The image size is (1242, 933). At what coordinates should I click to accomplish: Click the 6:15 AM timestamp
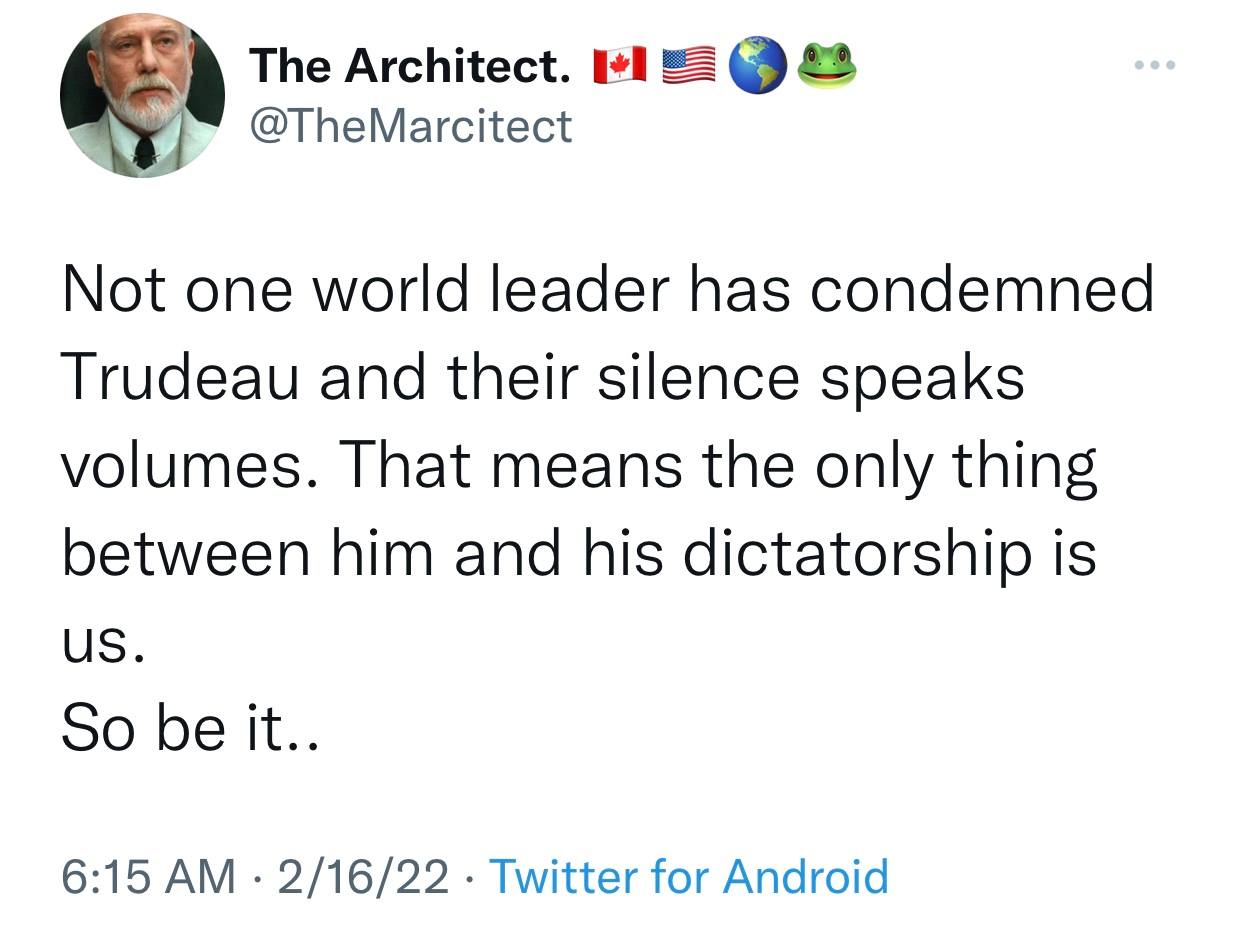click(149, 877)
